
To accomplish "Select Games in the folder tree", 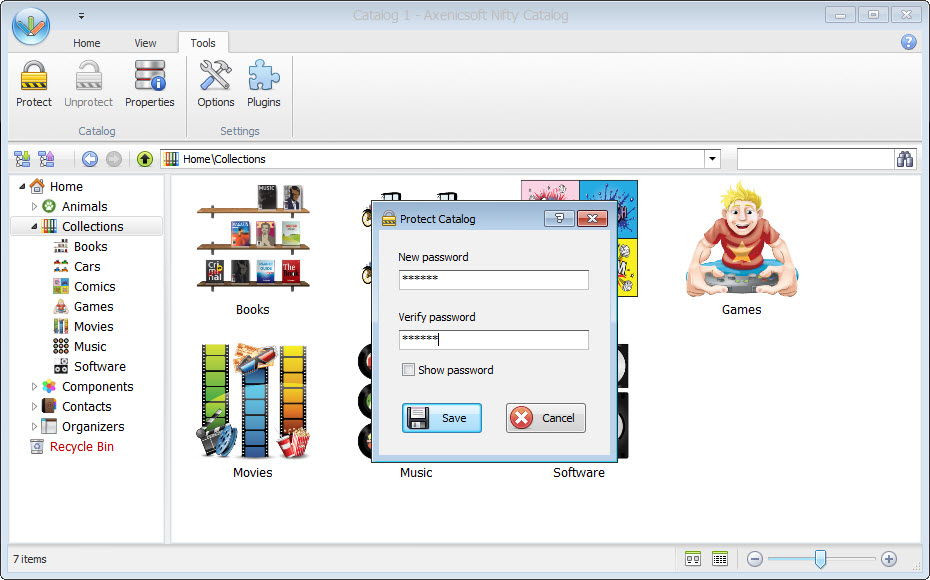I will [x=94, y=307].
